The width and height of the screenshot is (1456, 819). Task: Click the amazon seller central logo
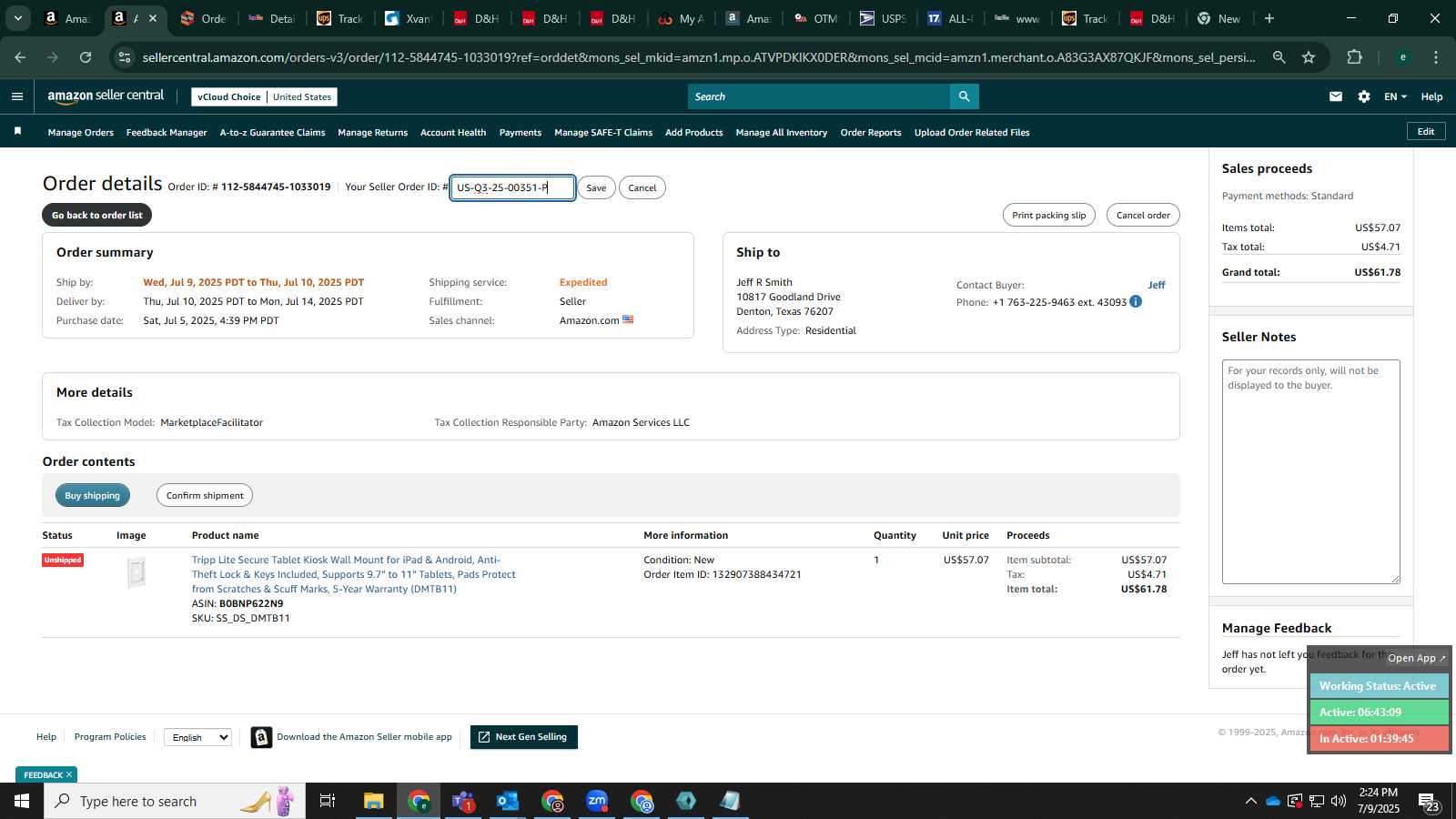pos(106,96)
